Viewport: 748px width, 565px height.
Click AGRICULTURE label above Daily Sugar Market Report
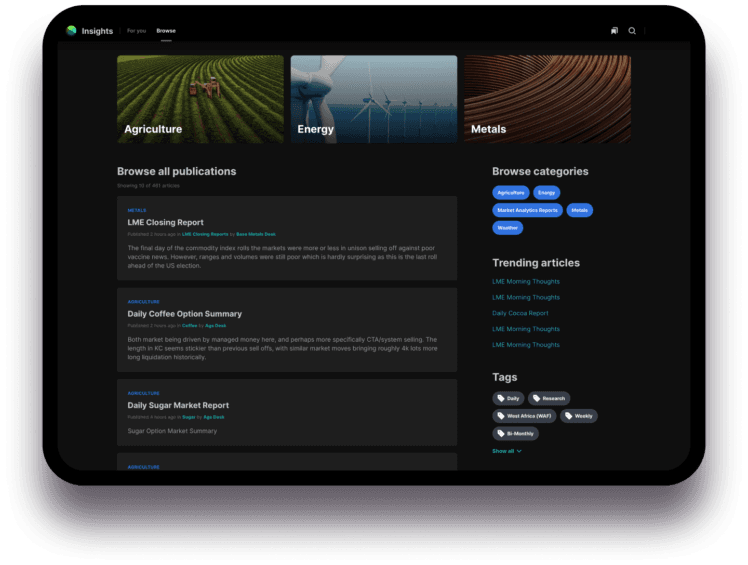coord(144,393)
